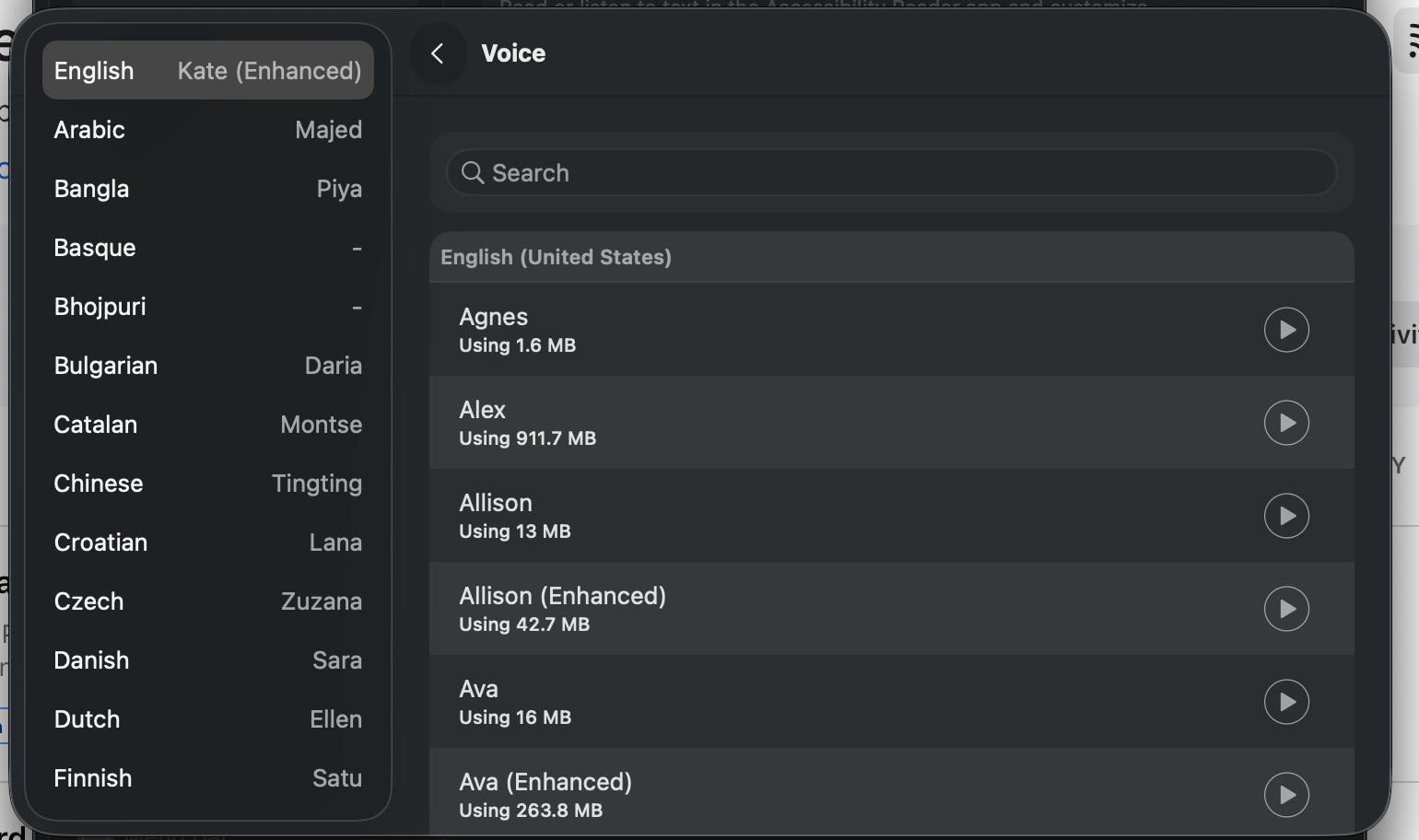The height and width of the screenshot is (840, 1419).
Task: Play the Agnes voice preview
Action: 1286,330
